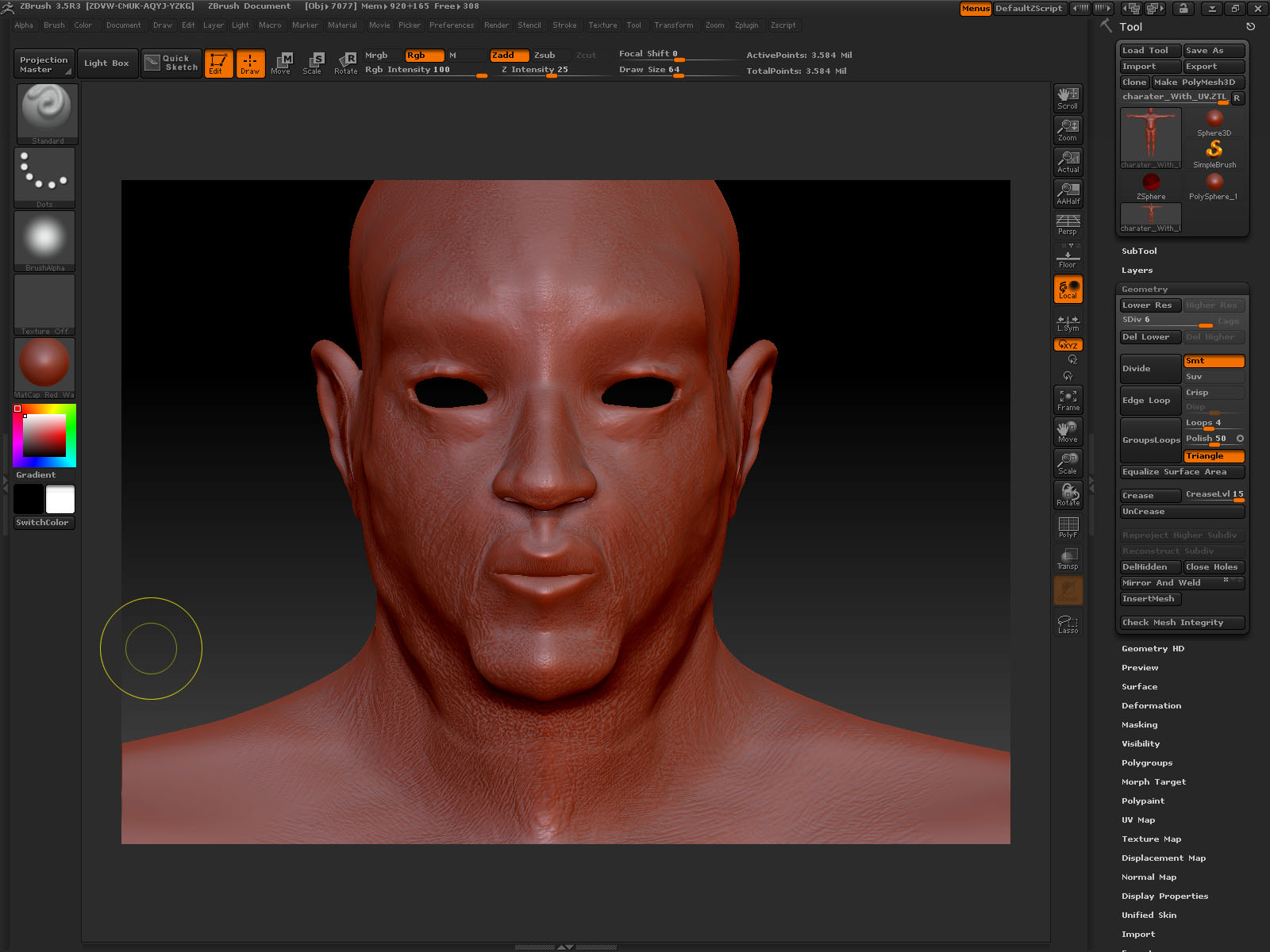The image size is (1270, 952).
Task: Click the Make PolyMesh3D button
Action: click(1198, 83)
